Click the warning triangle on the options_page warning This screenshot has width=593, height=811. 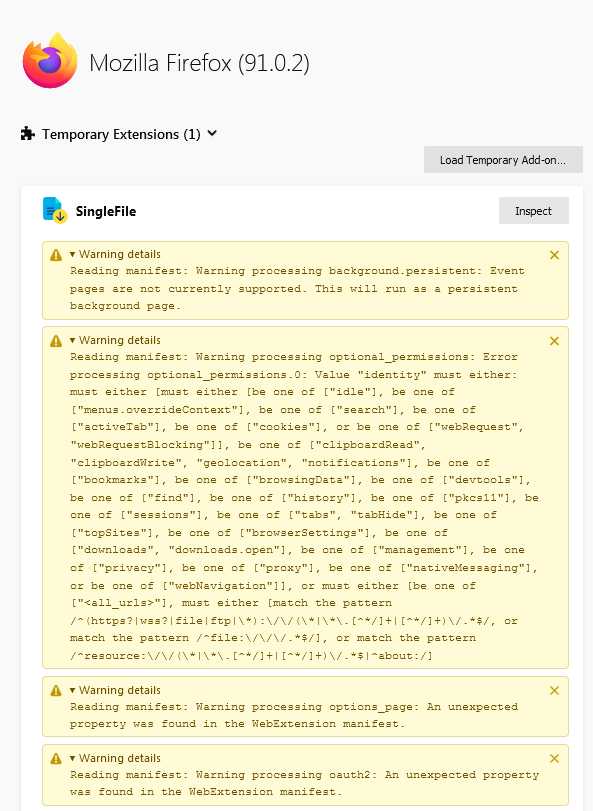click(56, 690)
